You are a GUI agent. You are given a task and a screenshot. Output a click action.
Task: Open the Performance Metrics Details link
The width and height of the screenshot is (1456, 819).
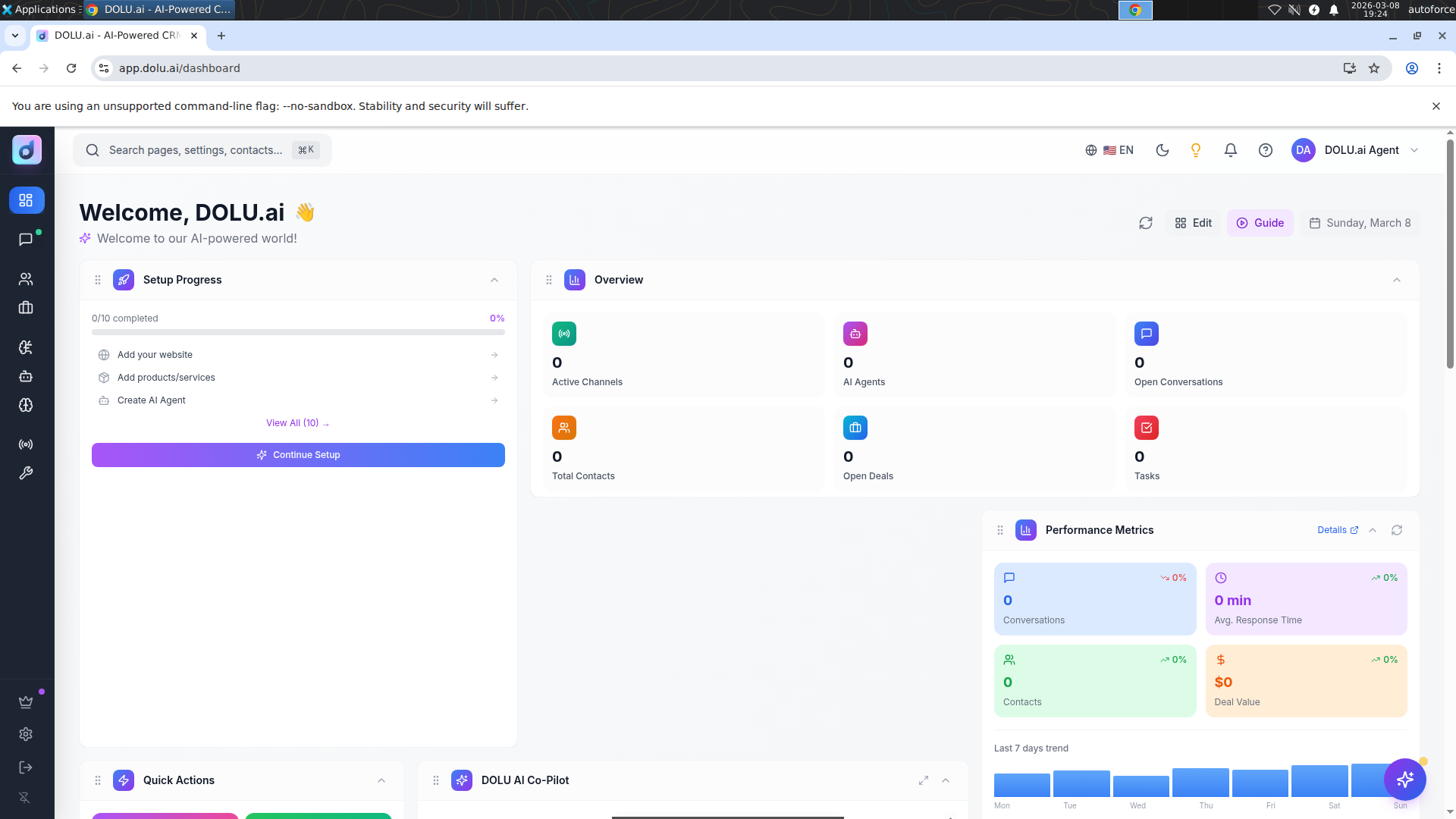click(1338, 530)
